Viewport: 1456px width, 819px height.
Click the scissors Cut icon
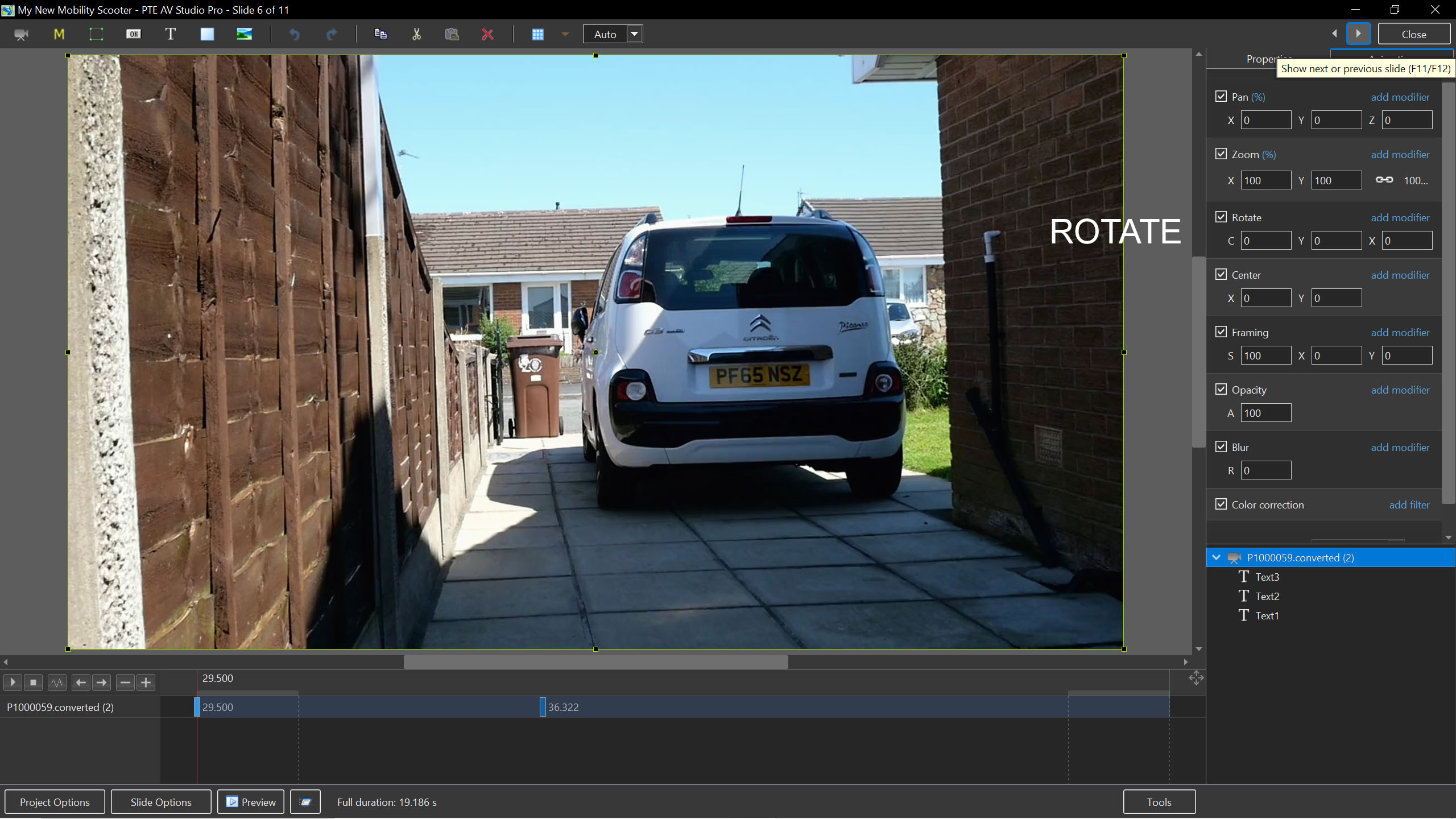coord(416,34)
